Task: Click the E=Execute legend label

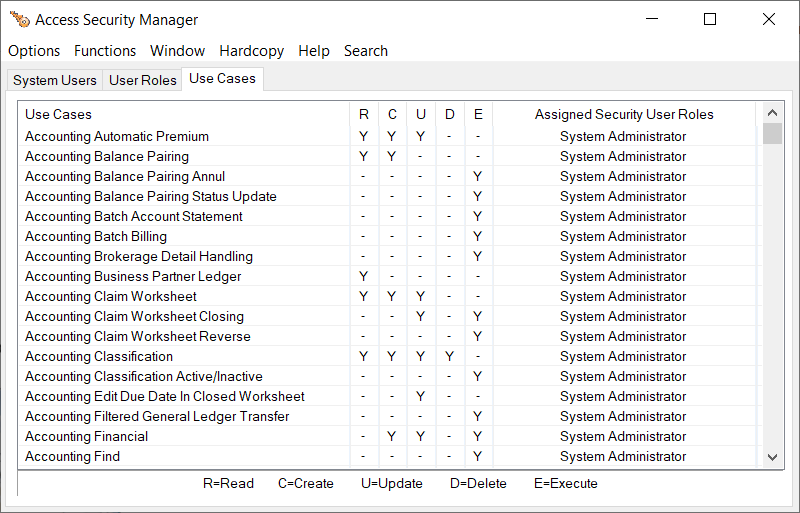Action: point(566,483)
